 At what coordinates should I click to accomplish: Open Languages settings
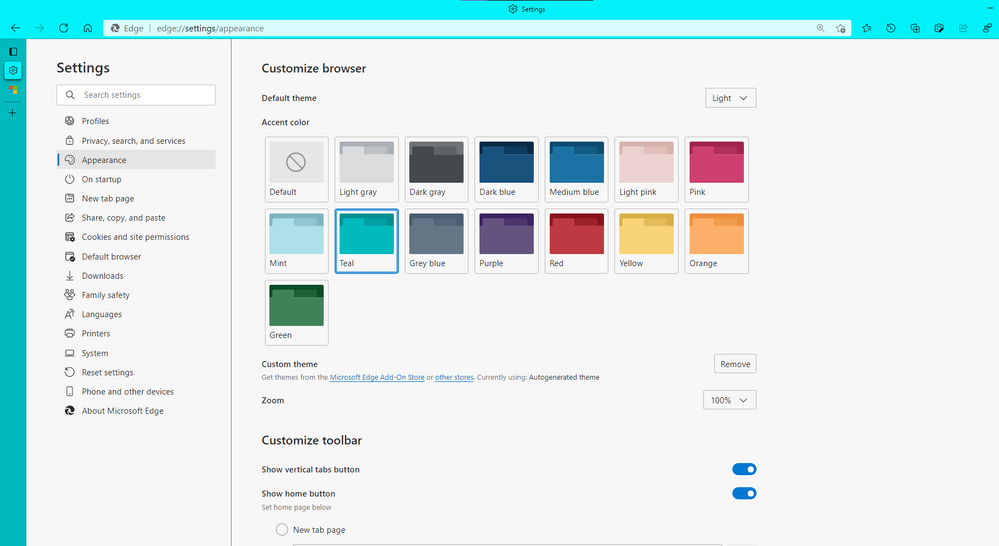[x=136, y=314]
